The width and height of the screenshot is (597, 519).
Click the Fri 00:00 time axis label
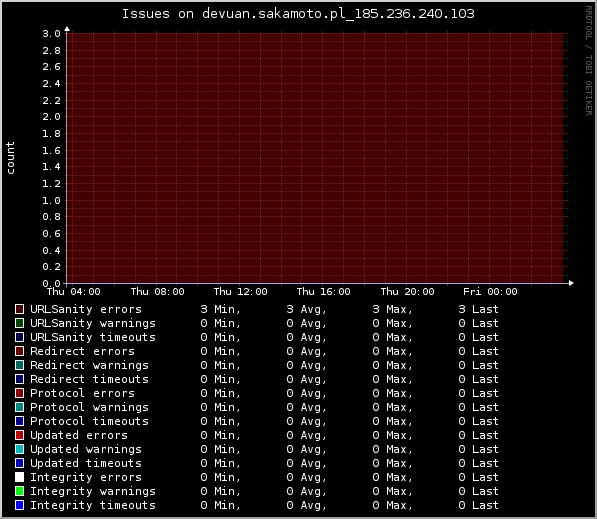coord(490,292)
